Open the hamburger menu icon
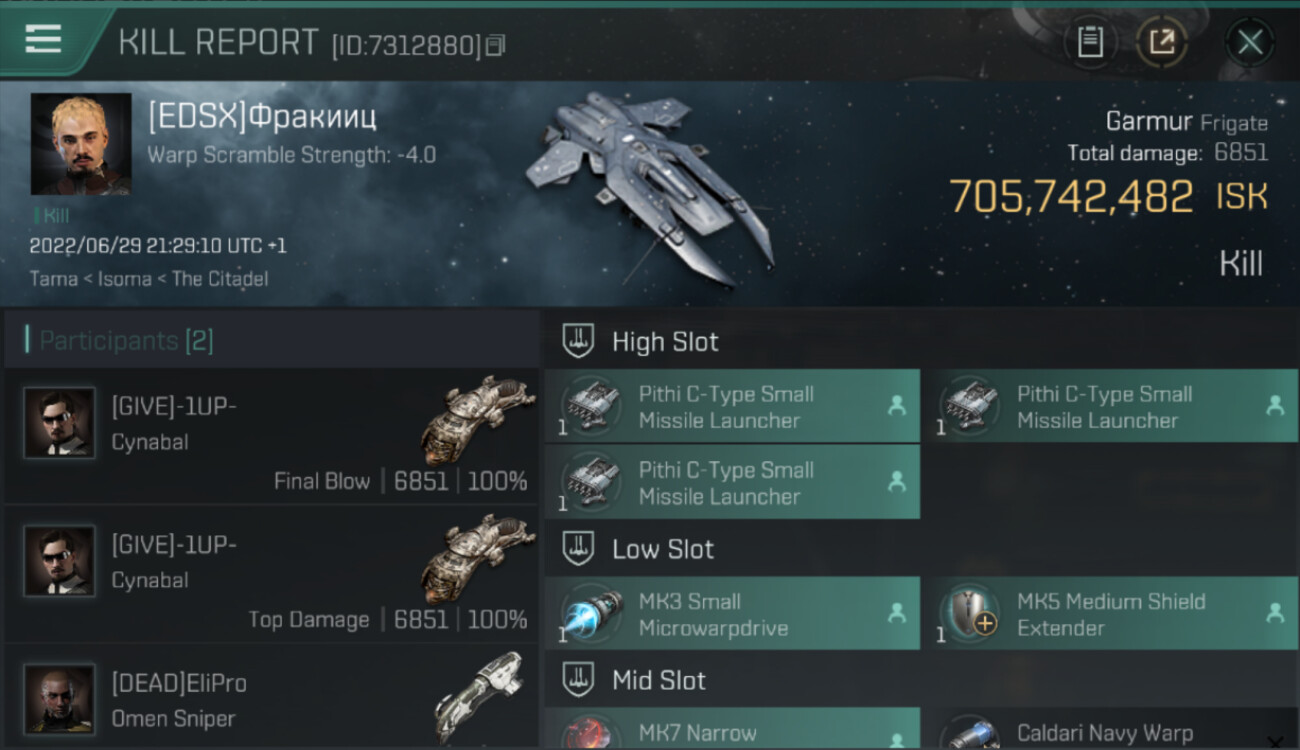This screenshot has width=1300, height=750. [43, 39]
